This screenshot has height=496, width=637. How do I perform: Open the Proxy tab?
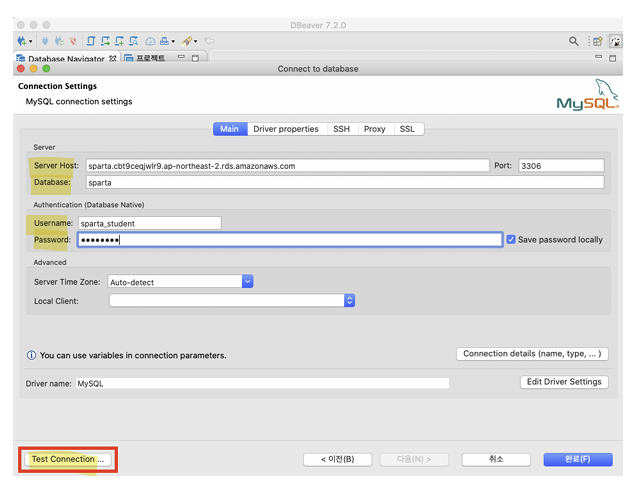(x=375, y=129)
